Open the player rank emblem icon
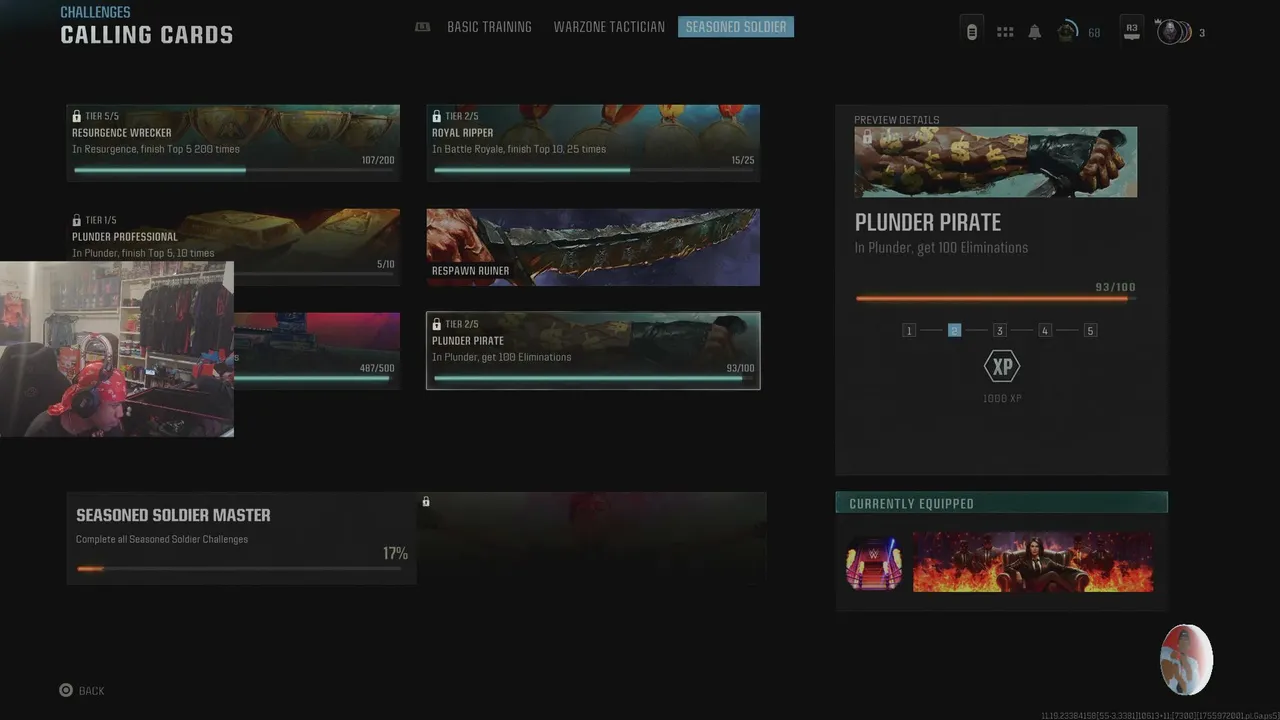This screenshot has height=720, width=1280. tap(1069, 32)
